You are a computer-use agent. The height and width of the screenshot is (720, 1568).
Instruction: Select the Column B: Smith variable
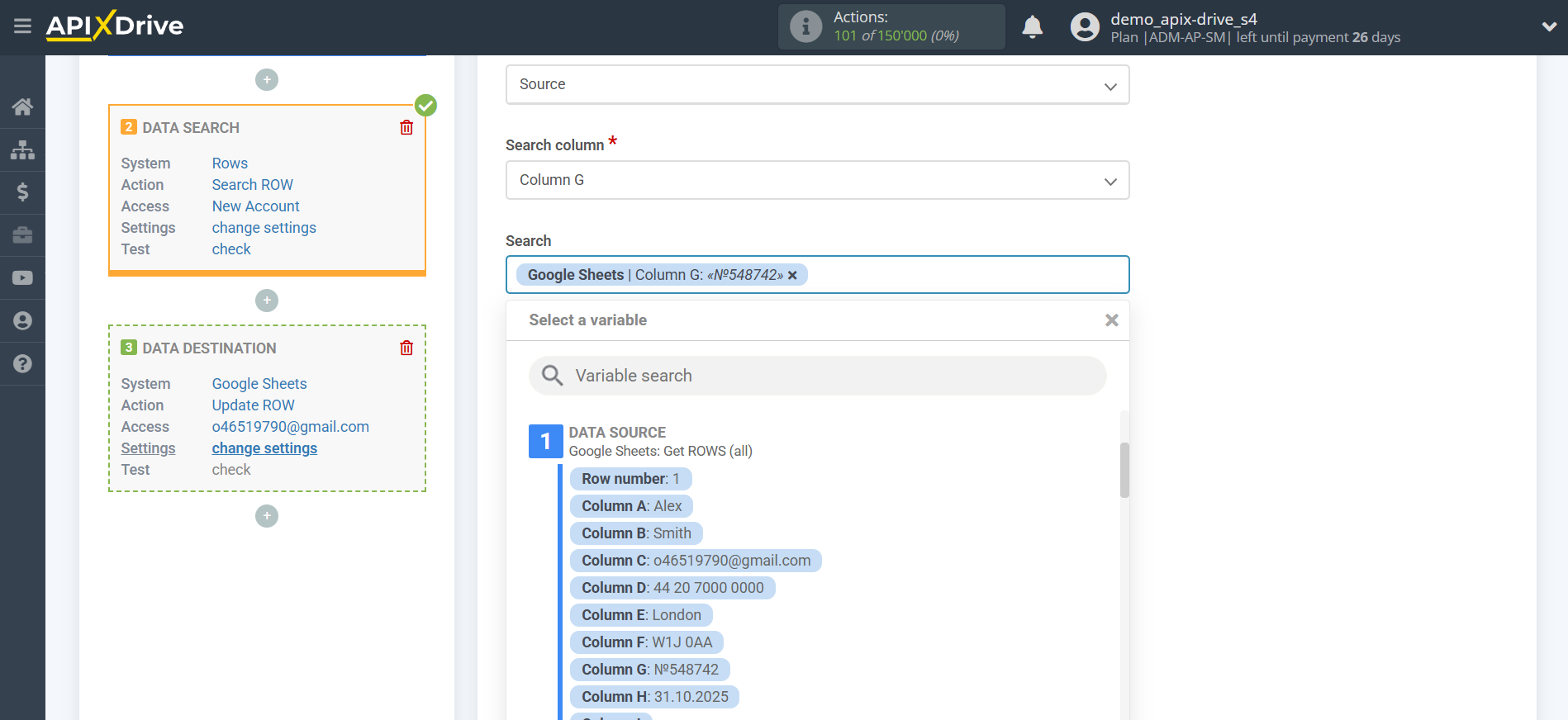pyautogui.click(x=636, y=533)
